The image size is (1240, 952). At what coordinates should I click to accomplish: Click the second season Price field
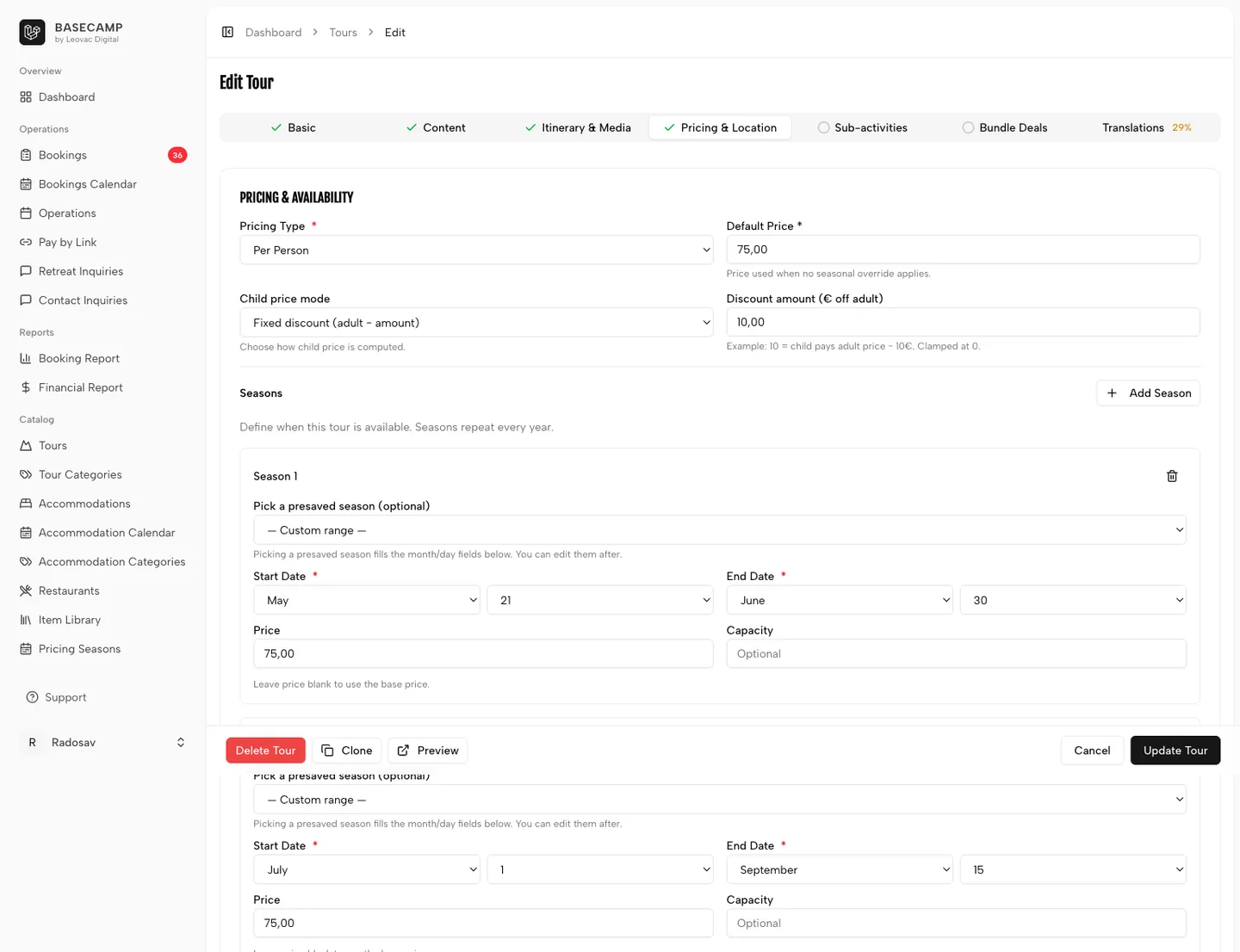(x=483, y=923)
